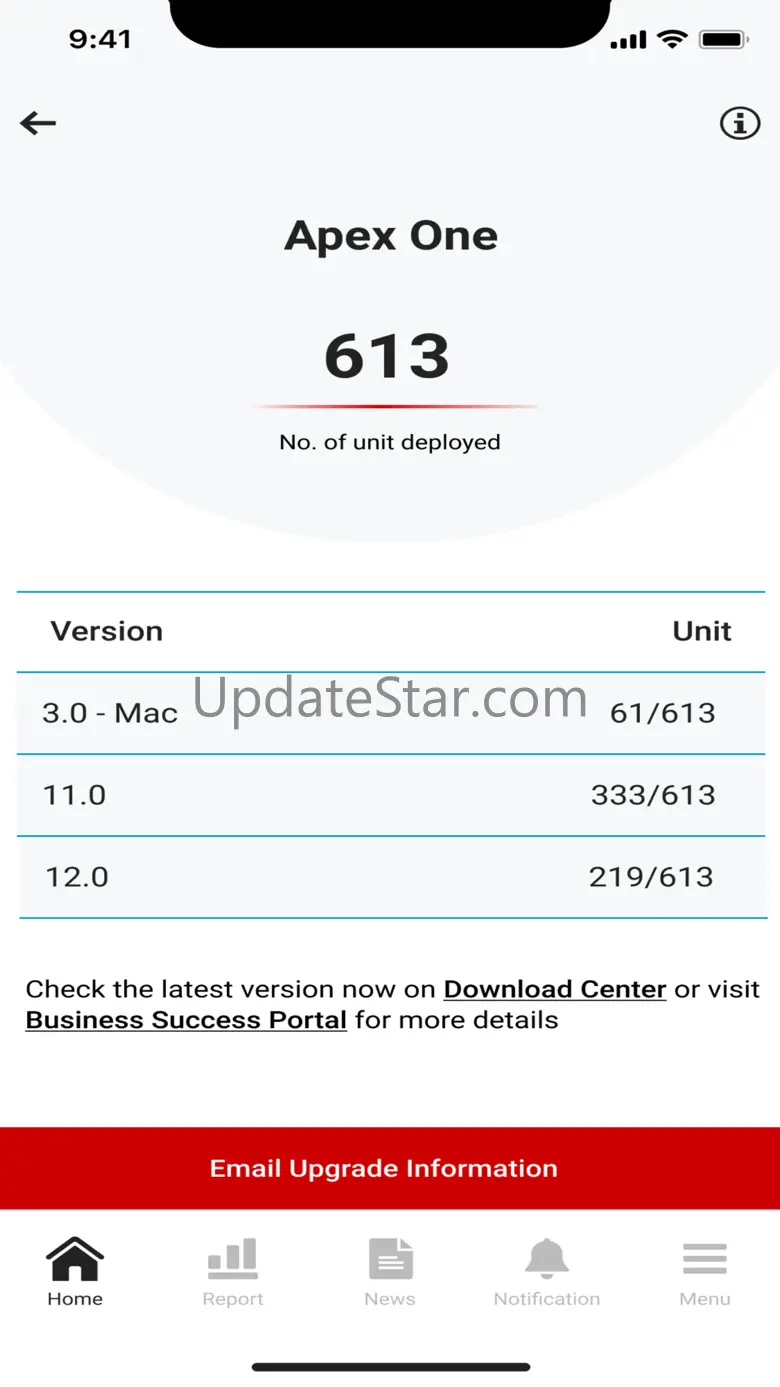Select the 3.0 - Mac version row
The height and width of the screenshot is (1387, 780).
pos(391,713)
